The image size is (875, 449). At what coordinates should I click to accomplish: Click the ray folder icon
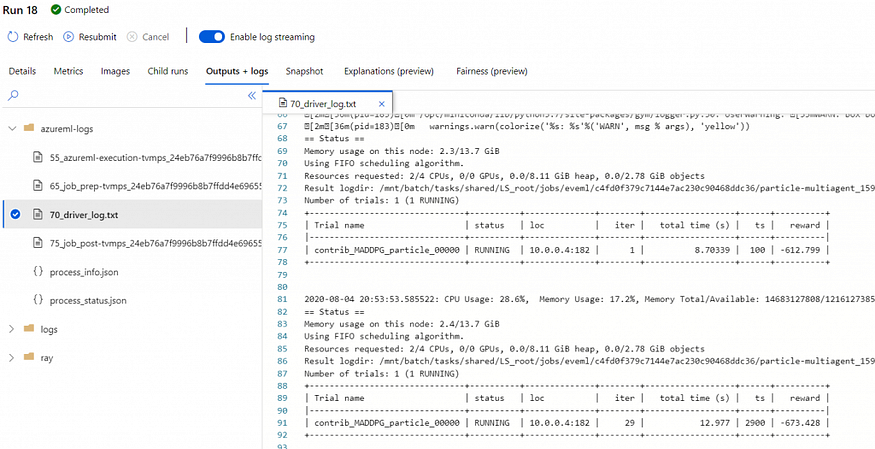click(30, 358)
